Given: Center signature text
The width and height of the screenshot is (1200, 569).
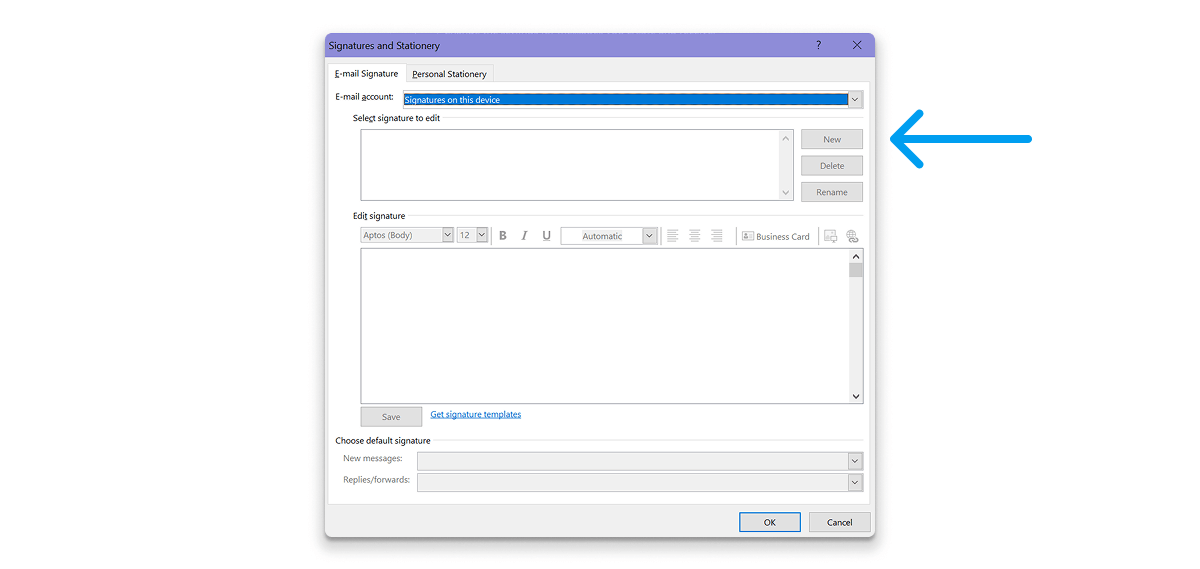Looking at the screenshot, I should point(694,236).
